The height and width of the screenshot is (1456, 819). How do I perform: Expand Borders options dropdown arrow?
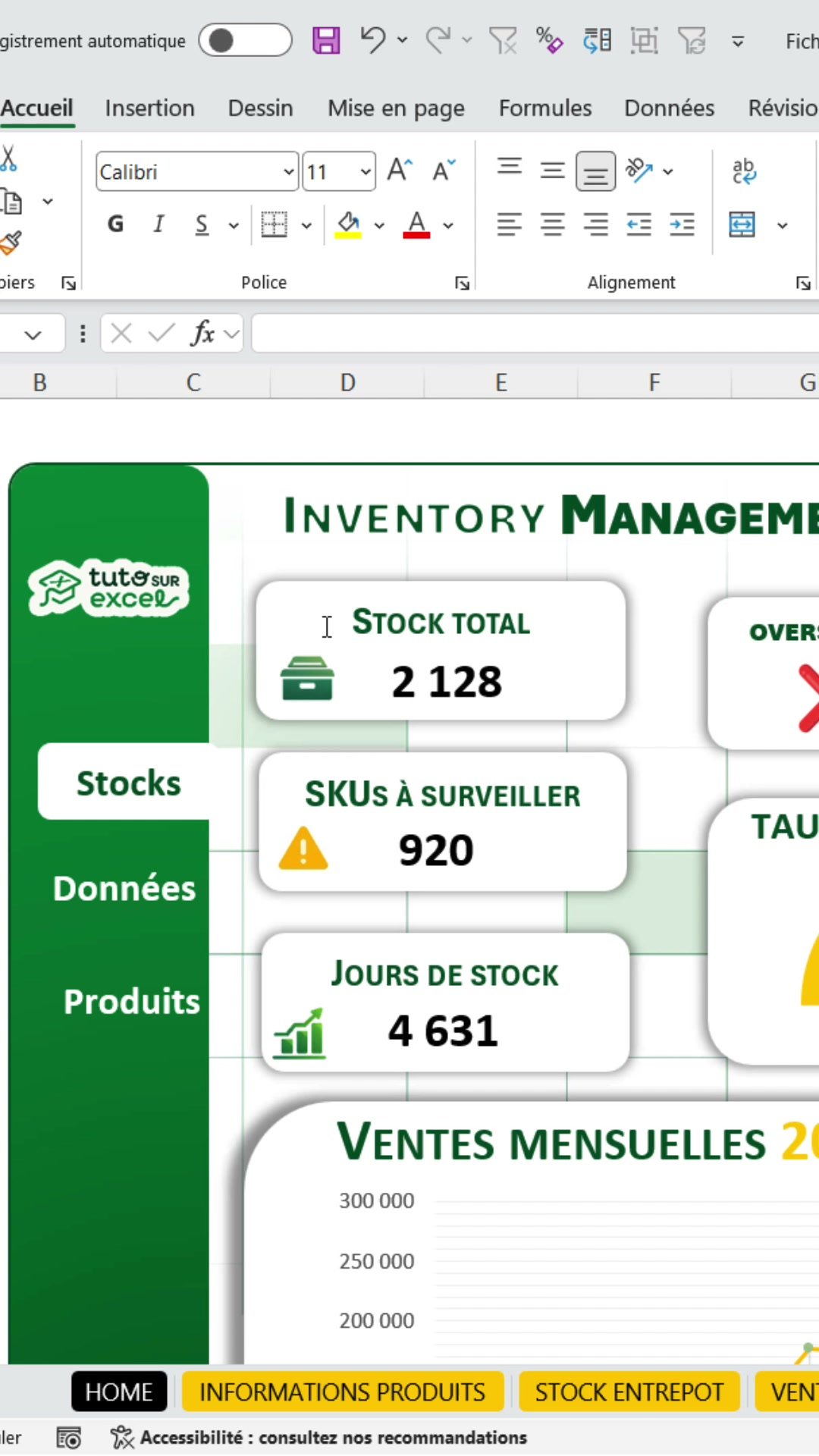(x=306, y=225)
